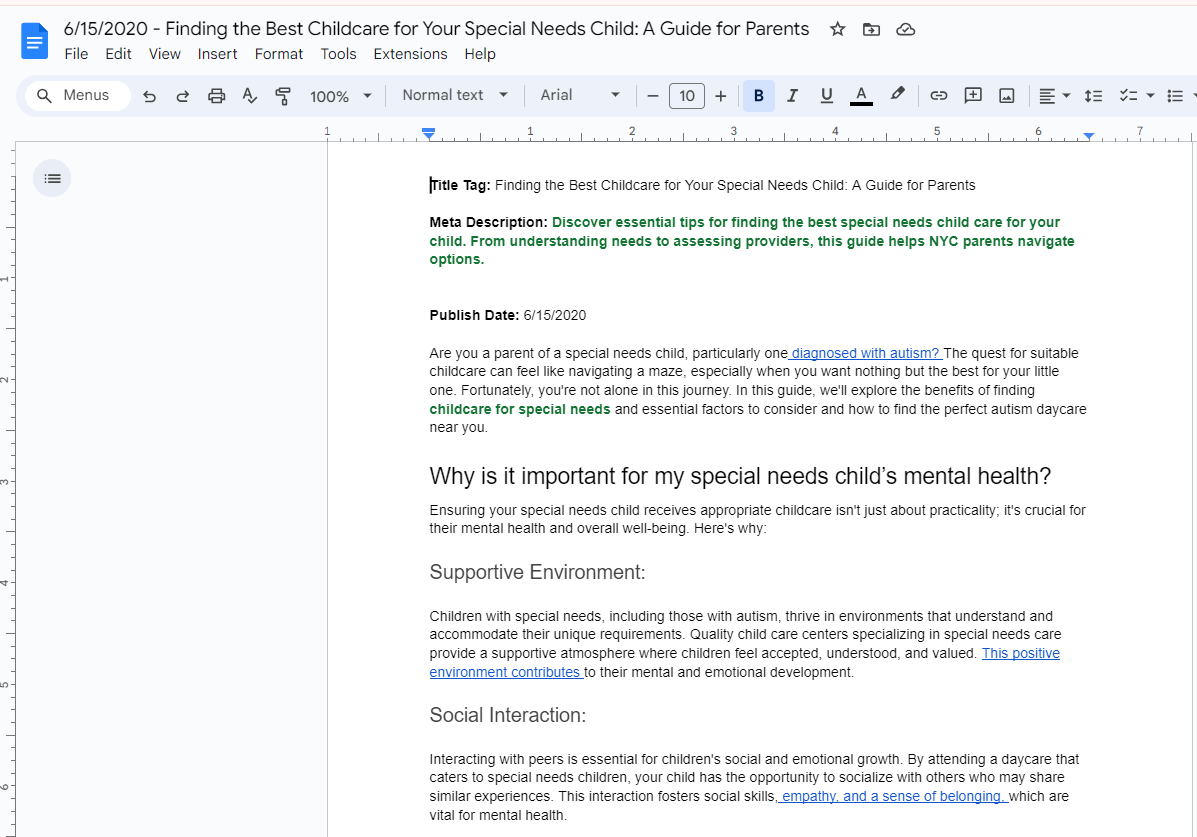This screenshot has height=837, width=1197.
Task: Insert a link with toolbar icon
Action: click(938, 95)
